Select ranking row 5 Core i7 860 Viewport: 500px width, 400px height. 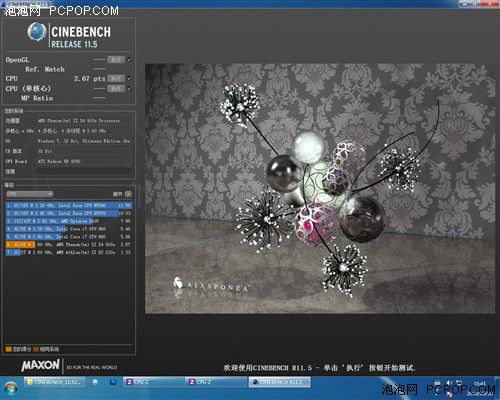click(69, 237)
